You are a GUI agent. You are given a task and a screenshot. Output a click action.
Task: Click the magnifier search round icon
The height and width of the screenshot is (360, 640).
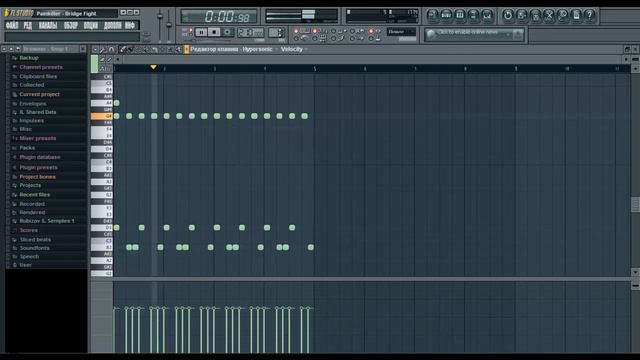click(x=562, y=16)
